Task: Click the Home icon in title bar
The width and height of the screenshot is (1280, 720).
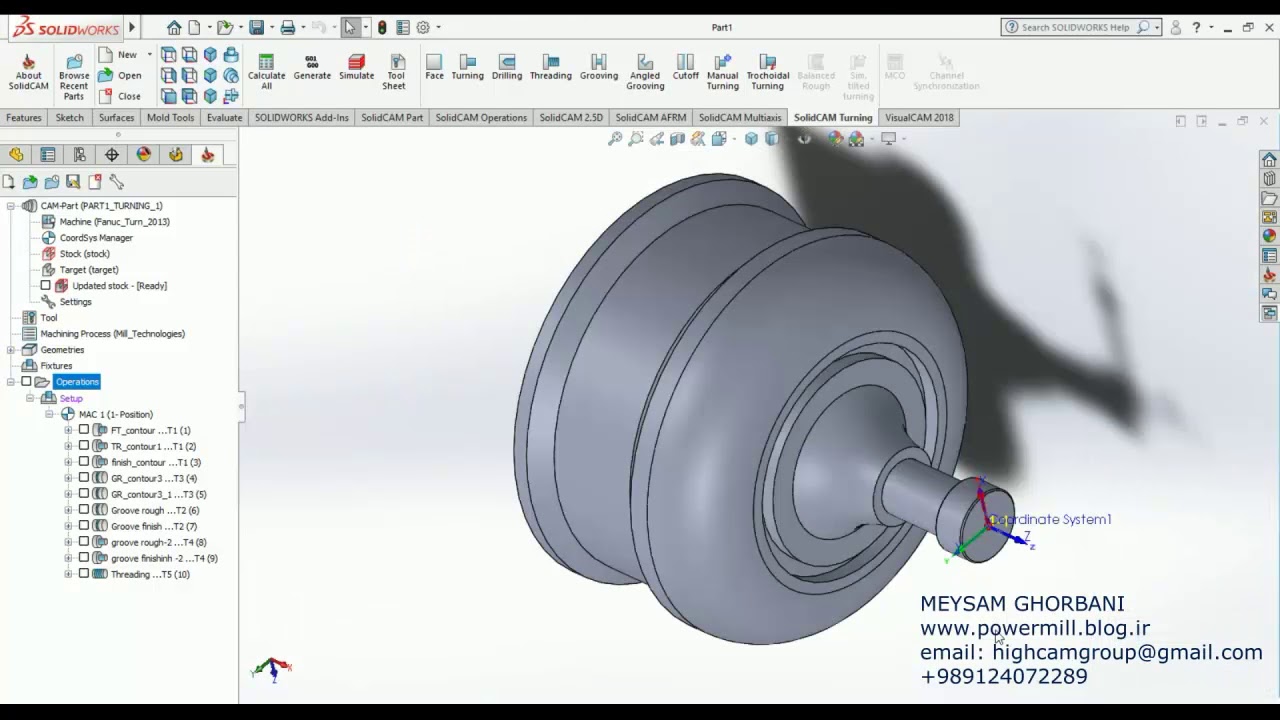Action: click(174, 28)
